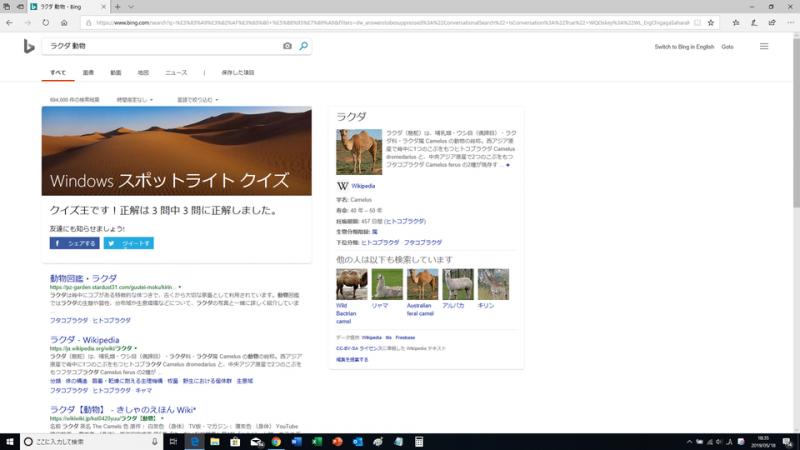The height and width of the screenshot is (450, 800).
Task: Click the camel photo in knowledge panel
Action: [x=359, y=152]
